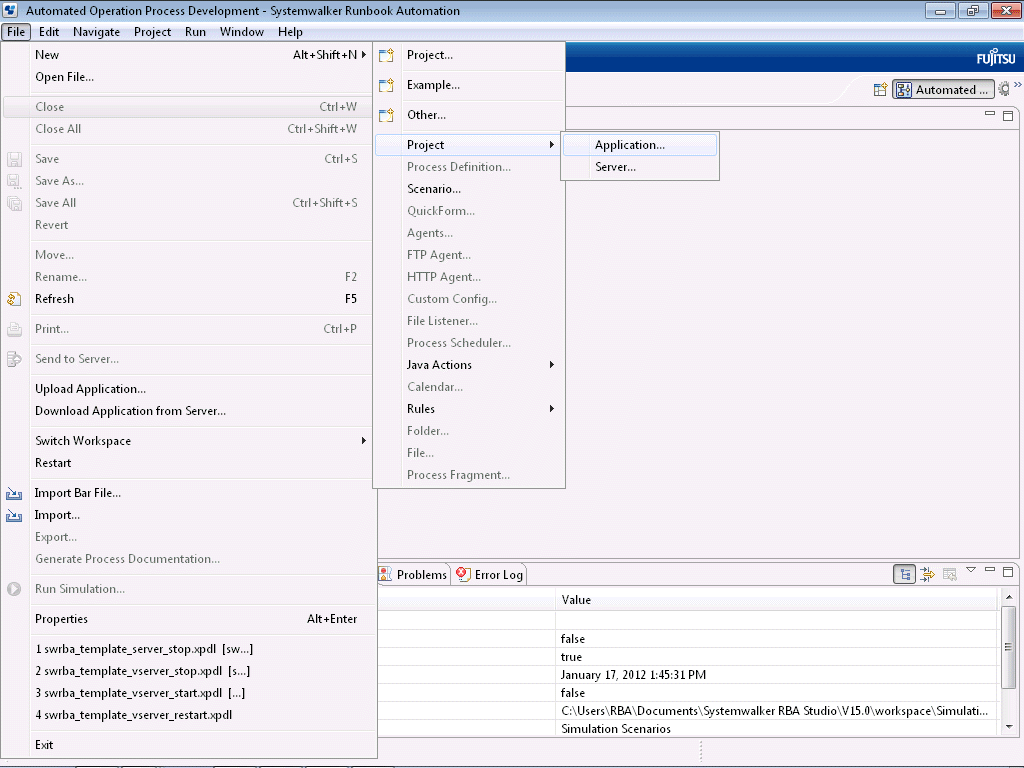Click the Value column header
Viewport: 1024px width, 768px height.
click(777, 600)
